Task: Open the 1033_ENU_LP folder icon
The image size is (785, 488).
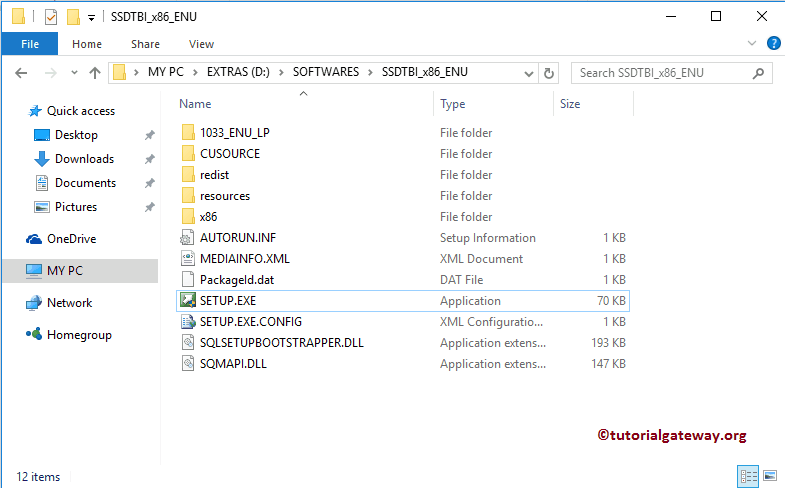Action: 188,133
